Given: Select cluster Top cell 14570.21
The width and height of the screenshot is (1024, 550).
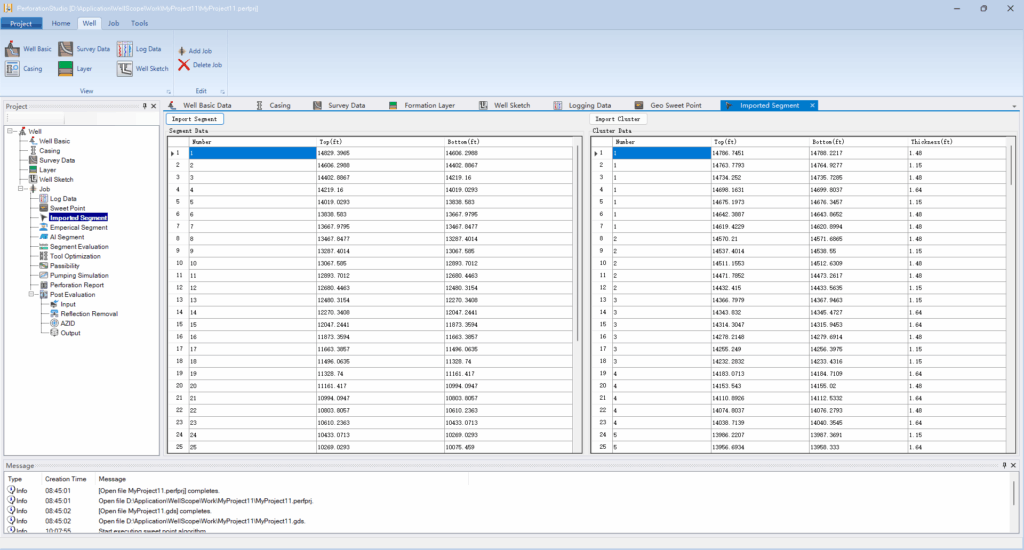Looking at the screenshot, I should pos(760,239).
